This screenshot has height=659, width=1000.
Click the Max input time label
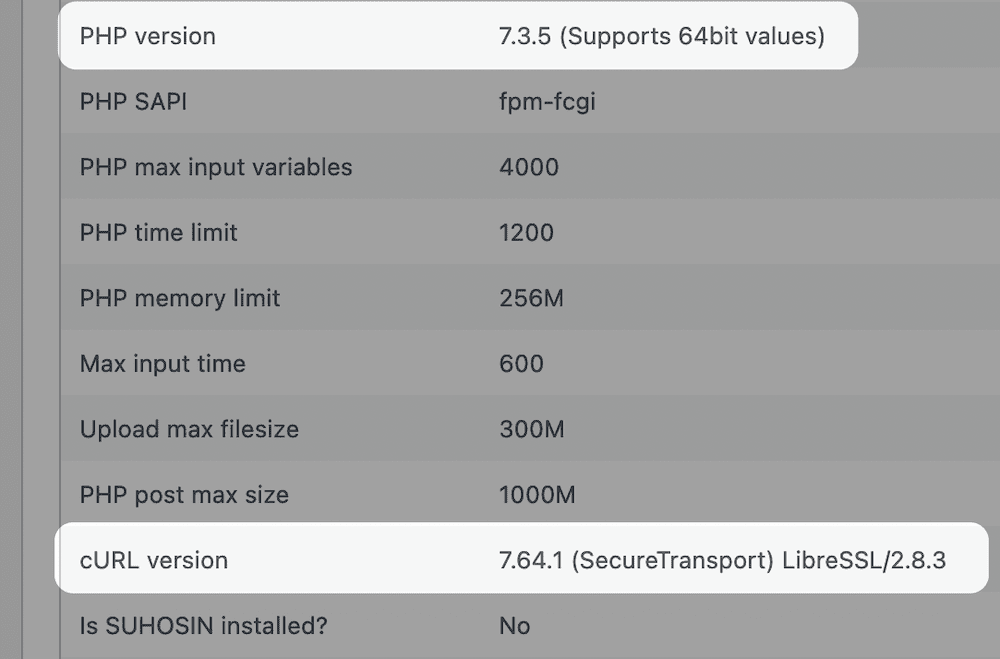pos(163,364)
